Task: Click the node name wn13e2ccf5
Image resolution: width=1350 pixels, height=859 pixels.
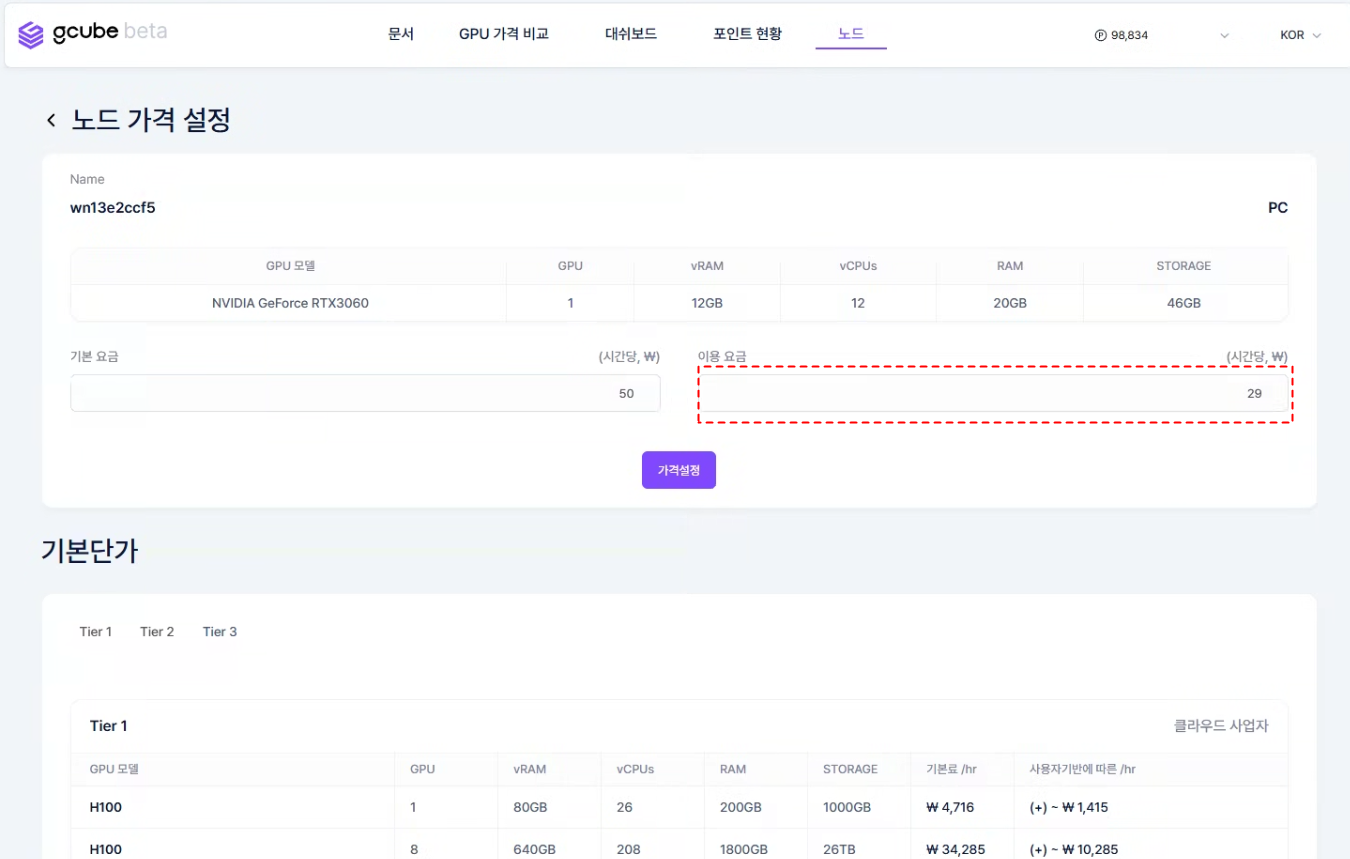Action: [x=112, y=208]
